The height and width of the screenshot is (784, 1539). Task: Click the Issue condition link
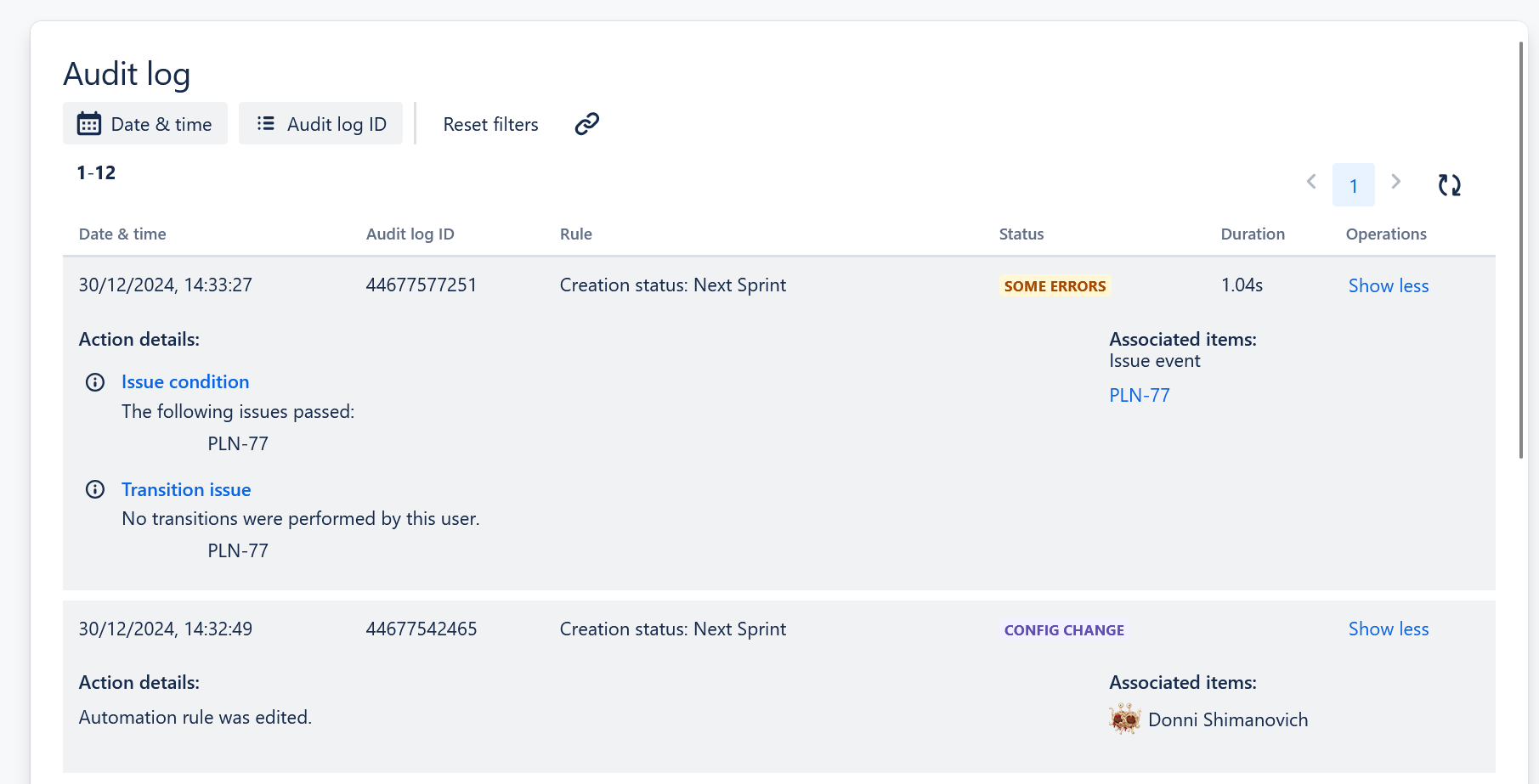(185, 381)
